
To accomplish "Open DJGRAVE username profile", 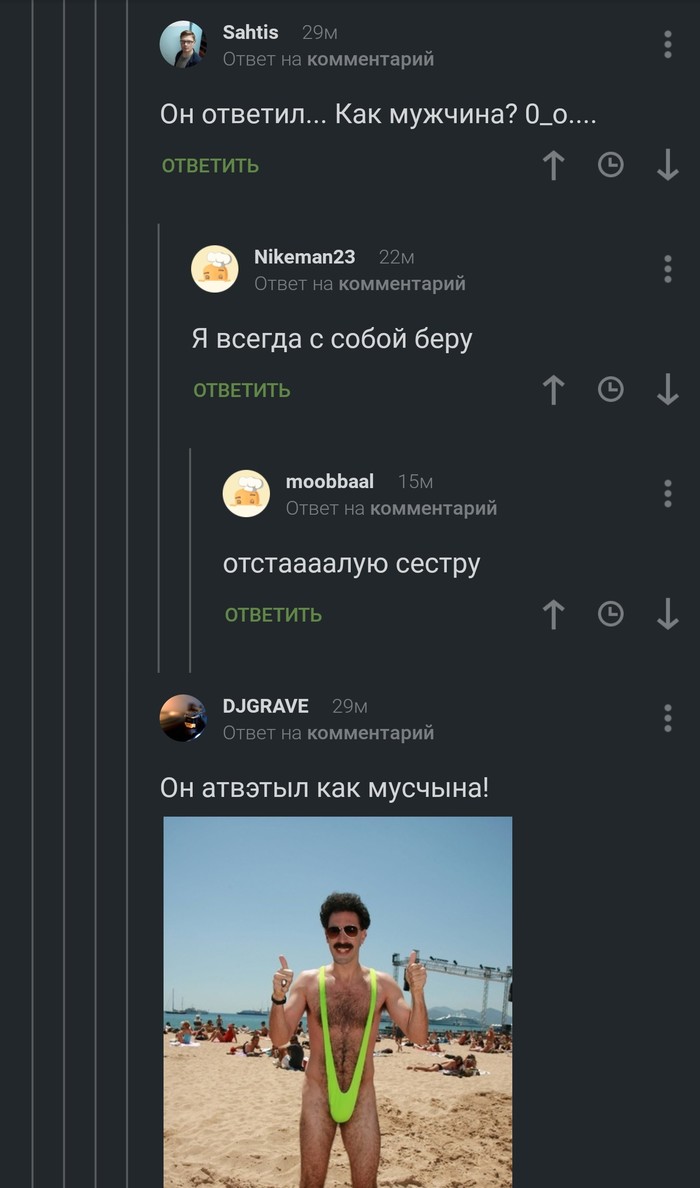I will [x=266, y=706].
